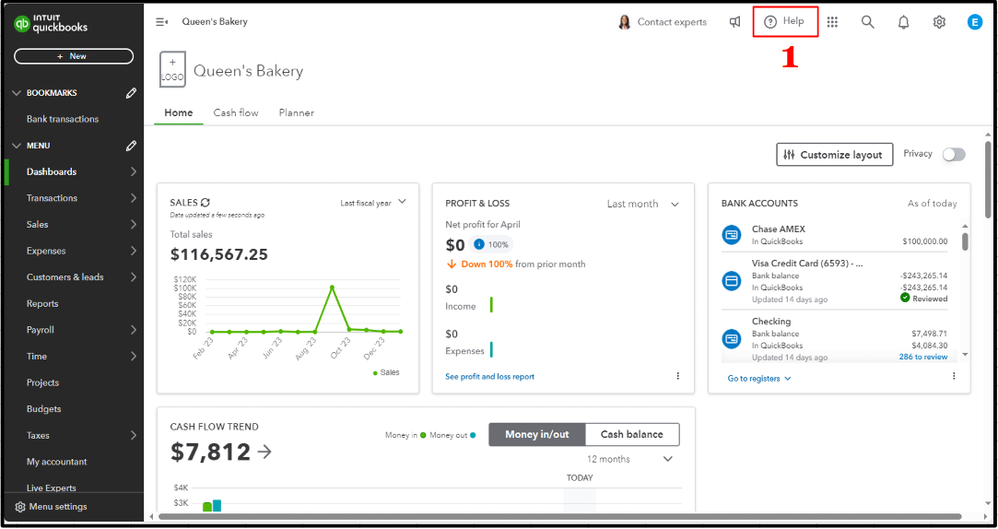The height and width of the screenshot is (529, 998).
Task: Open the user profile avatar E
Action: 974,22
